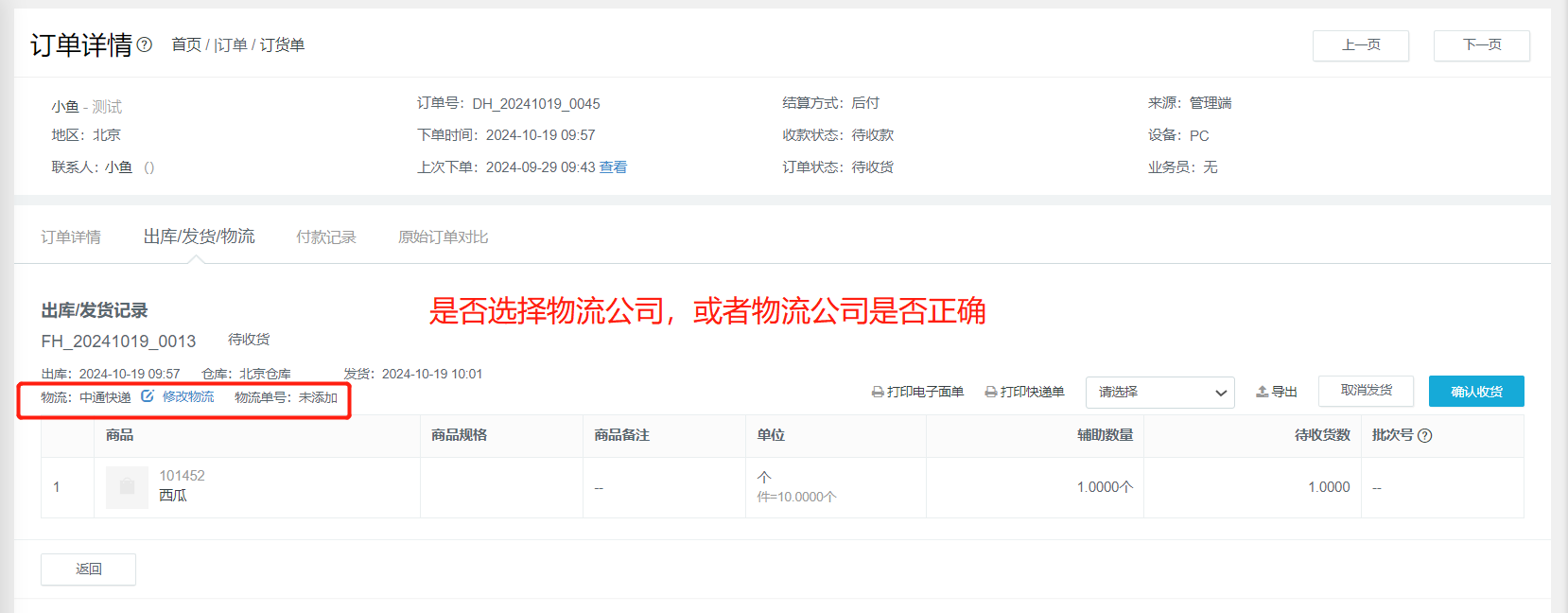Open the 请选择 dropdown
Screen dimensions: 1568x613
pos(1160,392)
